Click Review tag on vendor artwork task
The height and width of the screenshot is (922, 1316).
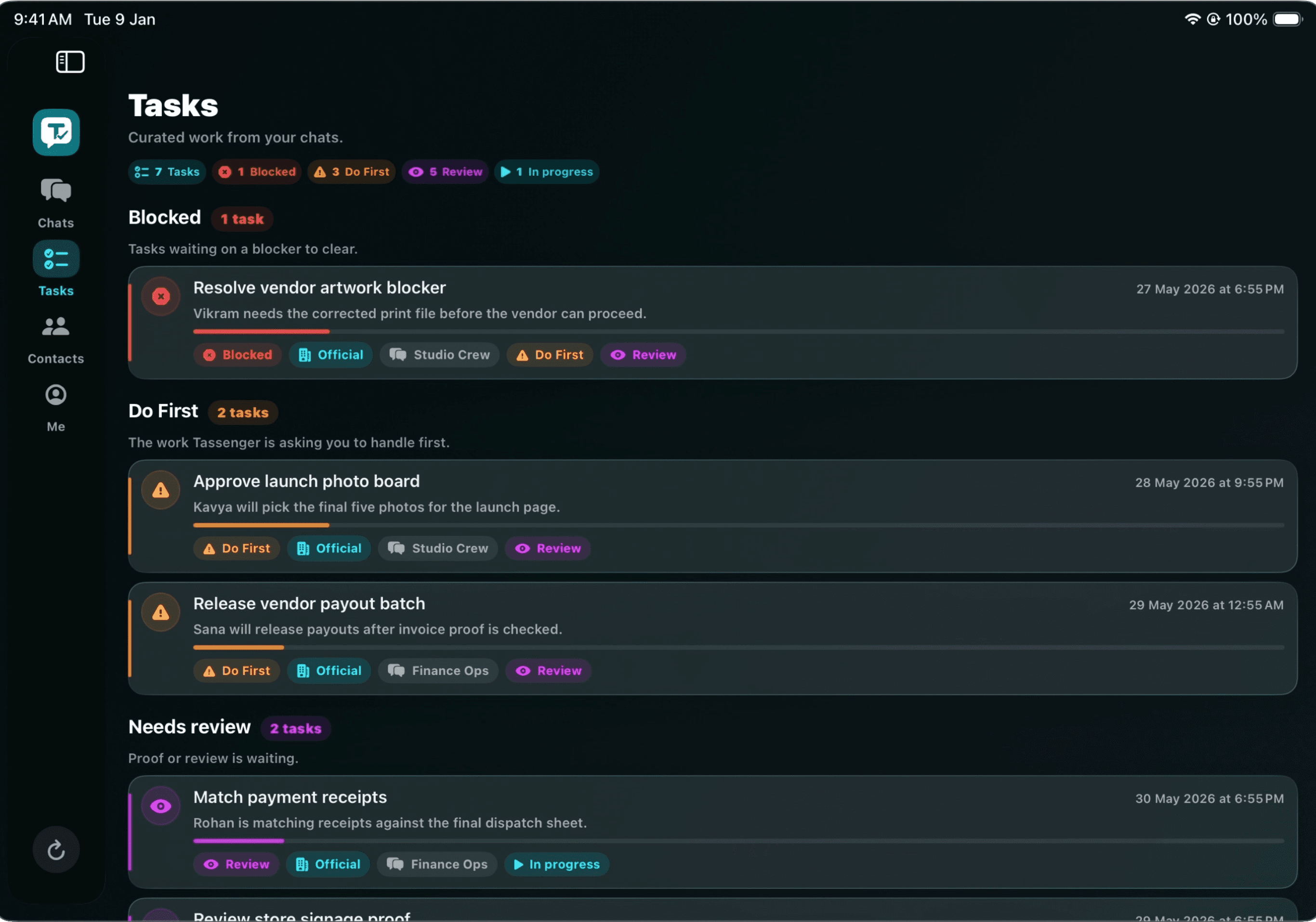(643, 355)
